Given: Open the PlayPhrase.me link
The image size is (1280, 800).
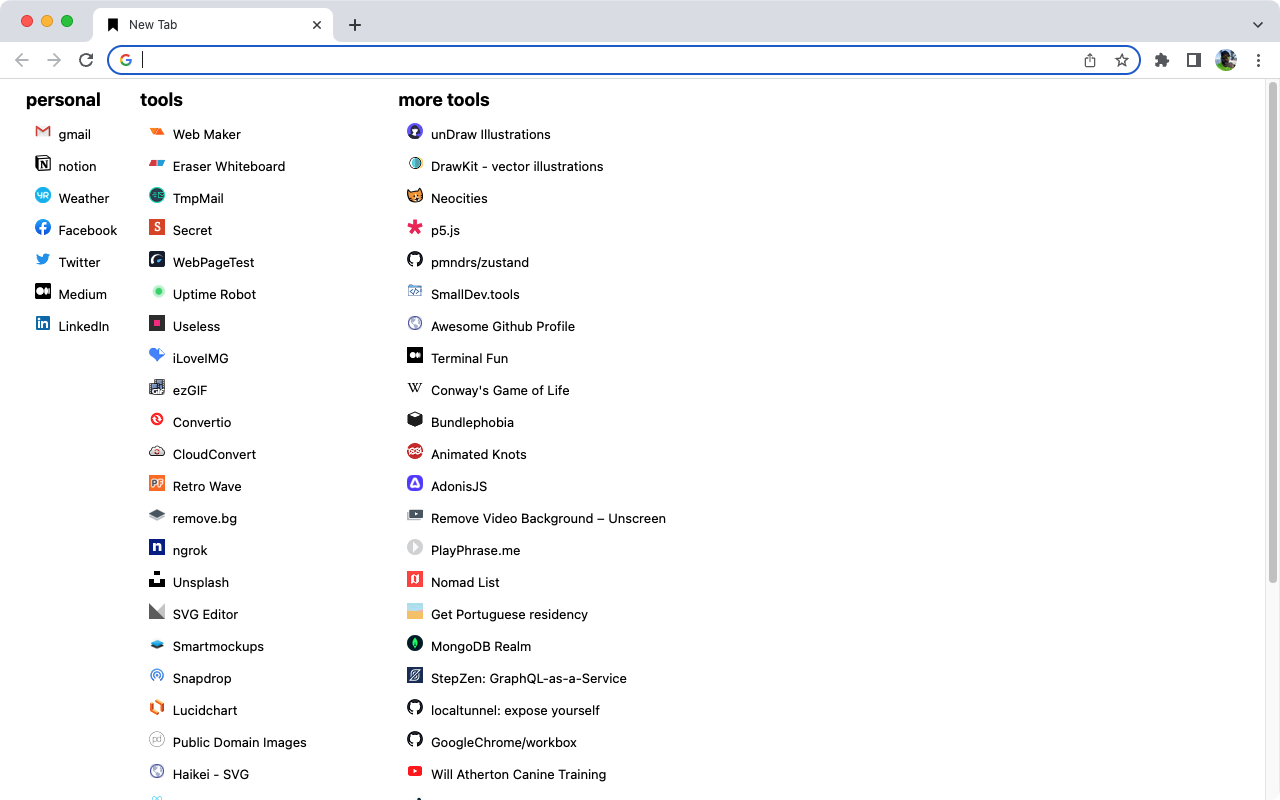Looking at the screenshot, I should [x=476, y=550].
